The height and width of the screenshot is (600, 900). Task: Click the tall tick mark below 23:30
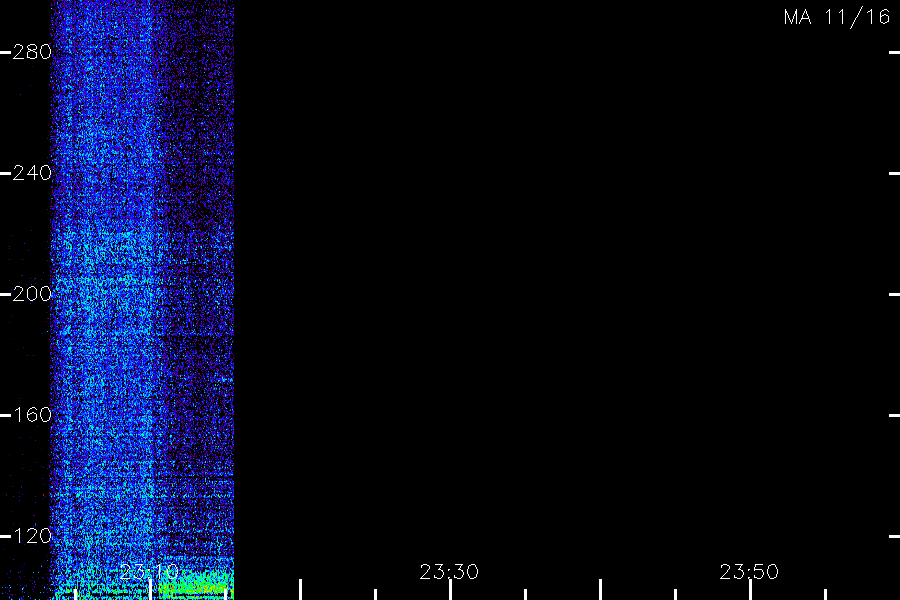coord(451,590)
